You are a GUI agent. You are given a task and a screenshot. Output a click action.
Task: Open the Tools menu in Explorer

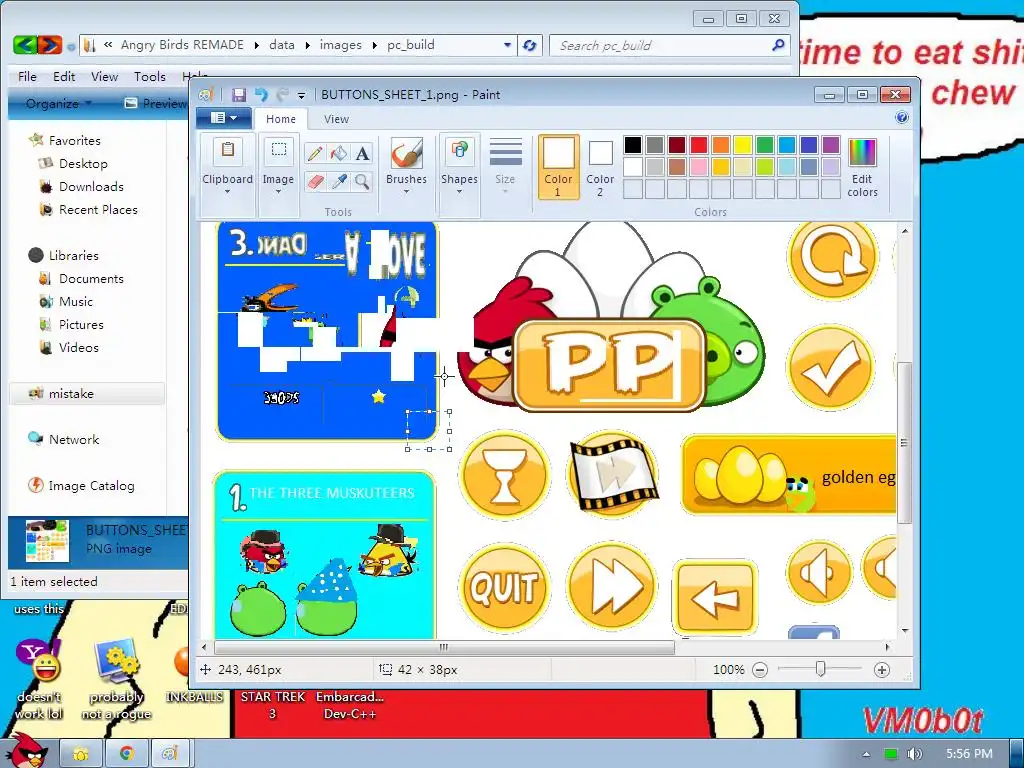tap(150, 76)
